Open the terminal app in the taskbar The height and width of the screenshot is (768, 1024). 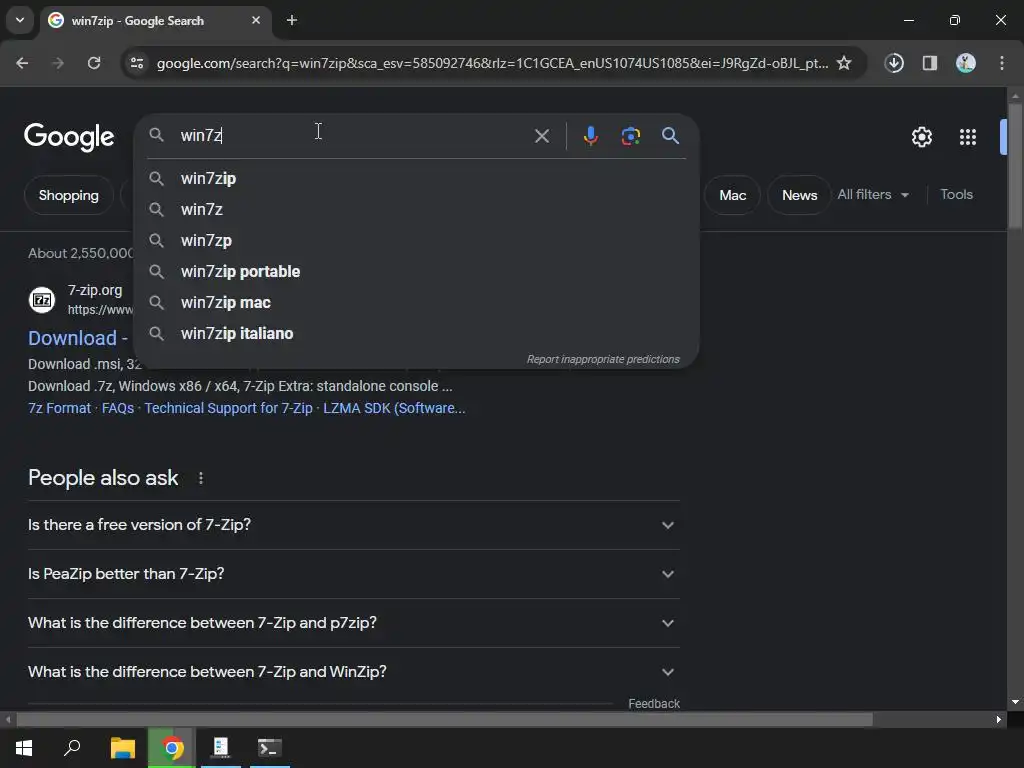tap(270, 748)
